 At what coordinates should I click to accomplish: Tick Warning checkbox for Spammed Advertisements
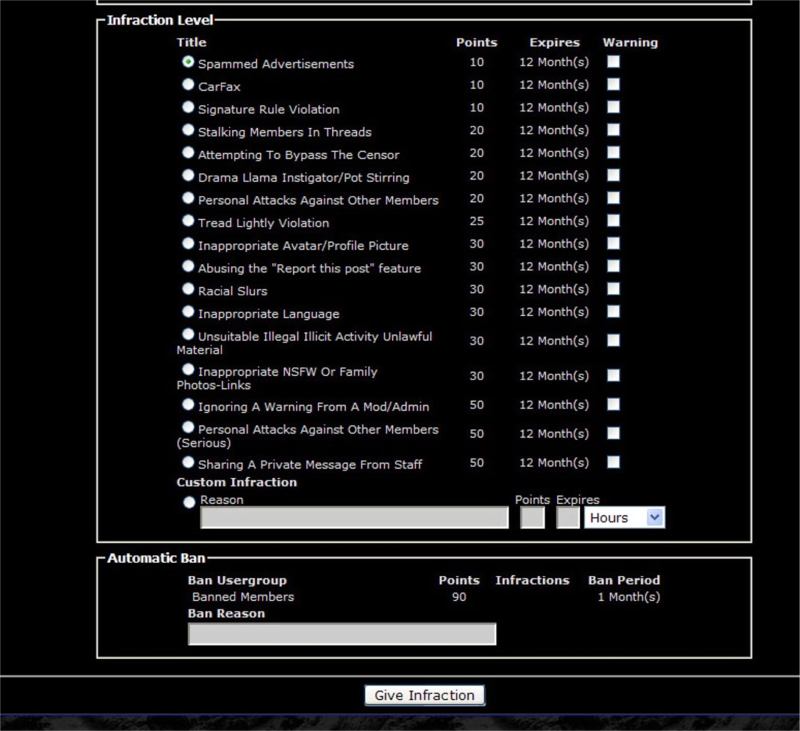[x=613, y=62]
